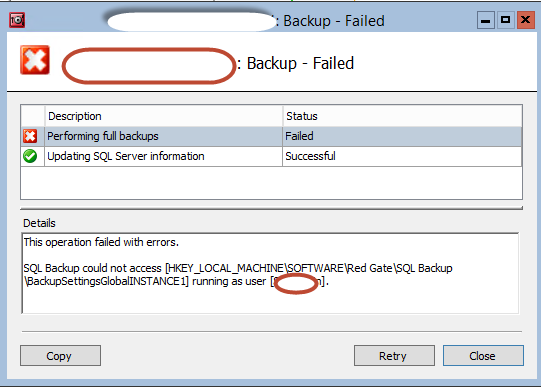Click the red failed icon beside full backups
The image size is (541, 387).
click(x=30, y=136)
